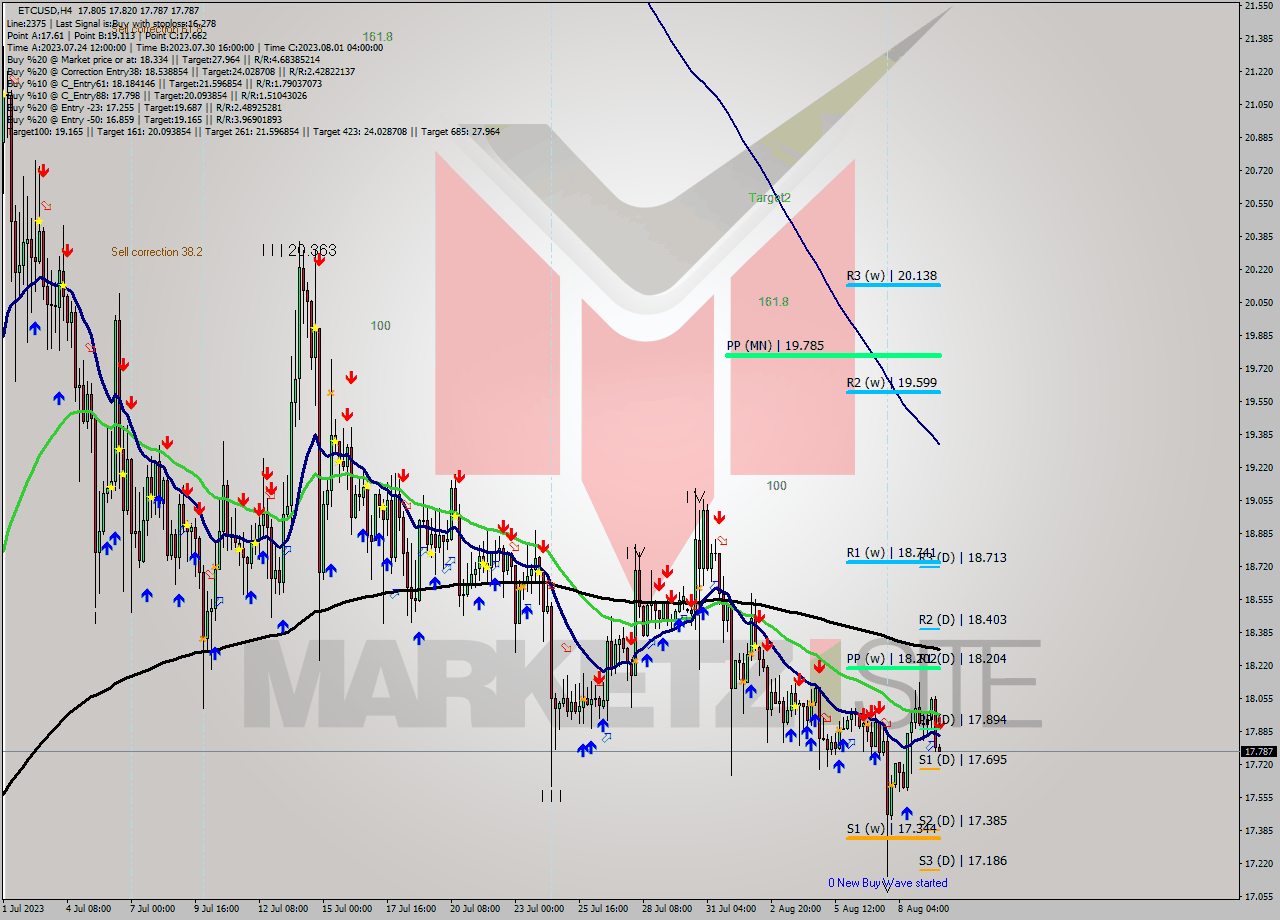Click the '31 Jul 04:00' date axis label
Viewport: 1280px width, 920px height.
coord(730,909)
